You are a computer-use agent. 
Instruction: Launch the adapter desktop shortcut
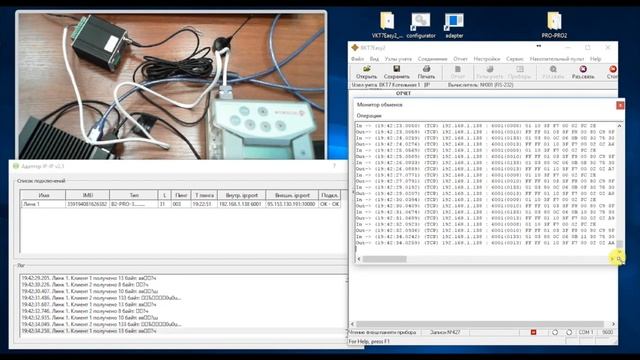[454, 24]
